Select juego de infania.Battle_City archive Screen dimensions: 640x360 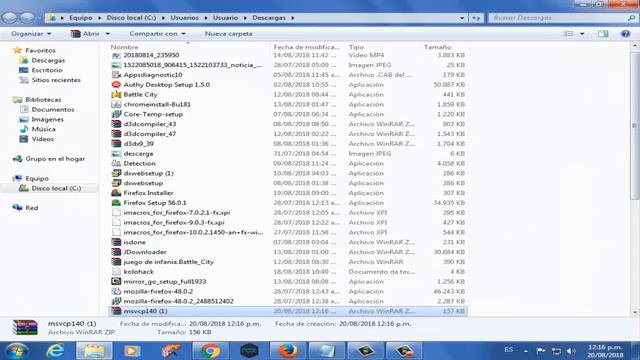169,262
